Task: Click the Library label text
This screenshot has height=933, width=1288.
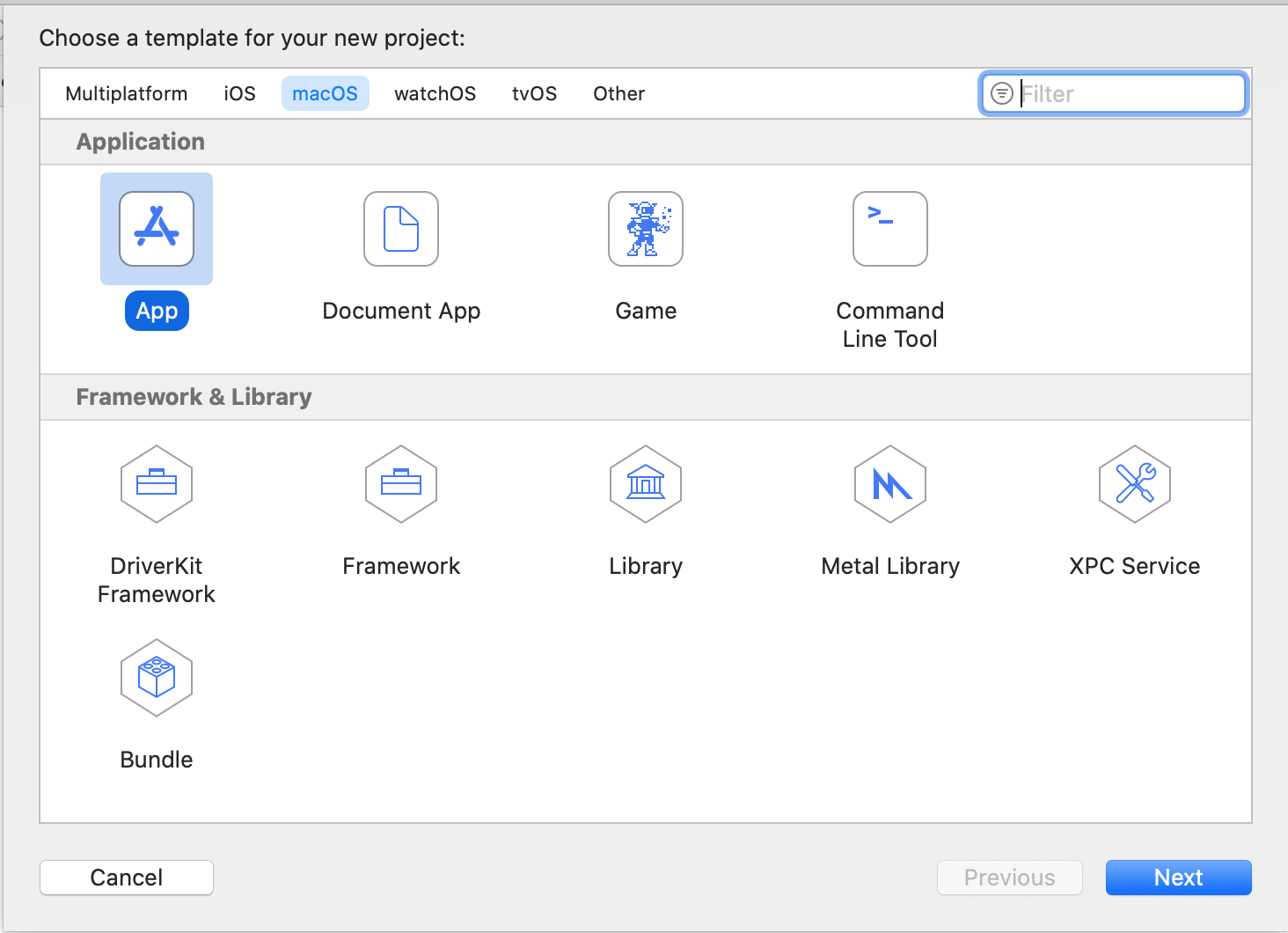Action: tap(646, 566)
